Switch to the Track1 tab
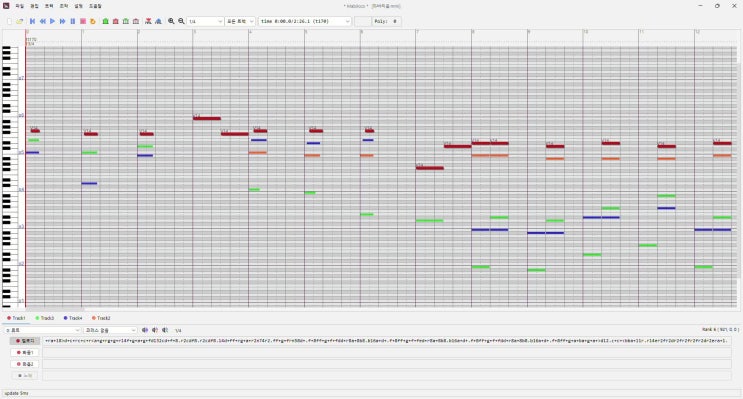This screenshot has height=399, width=743. pyautogui.click(x=16, y=318)
